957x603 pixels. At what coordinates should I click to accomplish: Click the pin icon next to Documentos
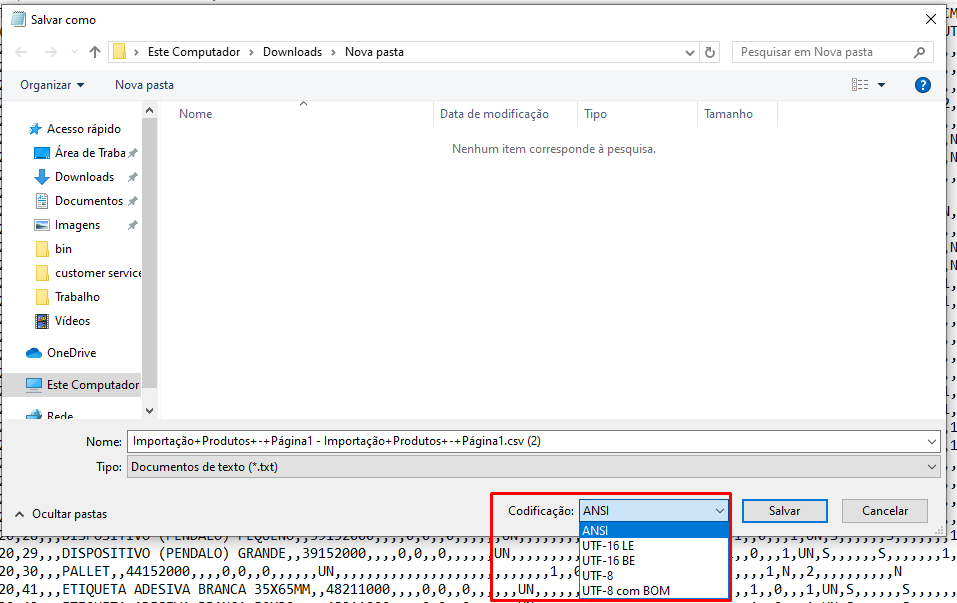tap(132, 201)
